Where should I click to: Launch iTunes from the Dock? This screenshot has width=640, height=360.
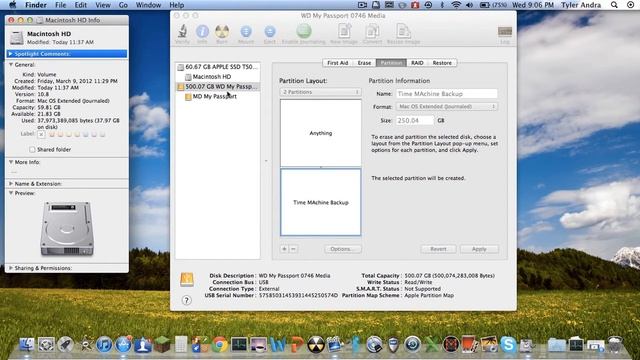[x=104, y=345]
